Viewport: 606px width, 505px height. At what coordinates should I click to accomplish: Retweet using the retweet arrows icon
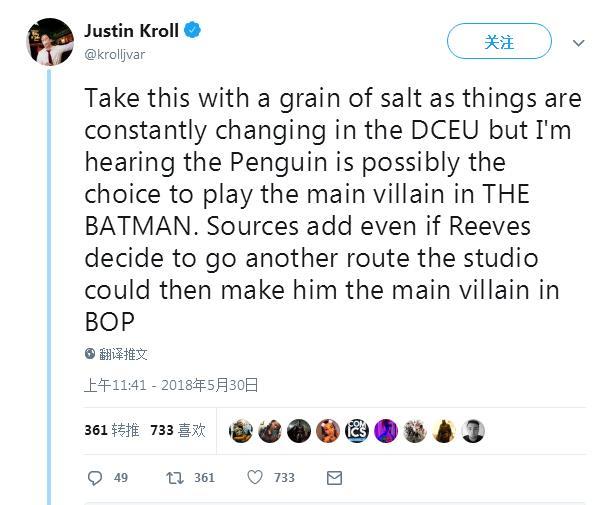[175, 478]
